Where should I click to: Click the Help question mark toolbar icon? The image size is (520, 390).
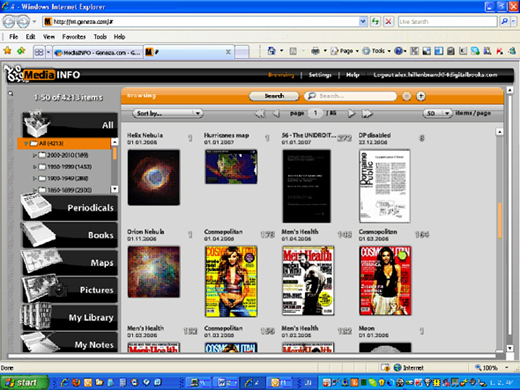pyautogui.click(x=398, y=51)
